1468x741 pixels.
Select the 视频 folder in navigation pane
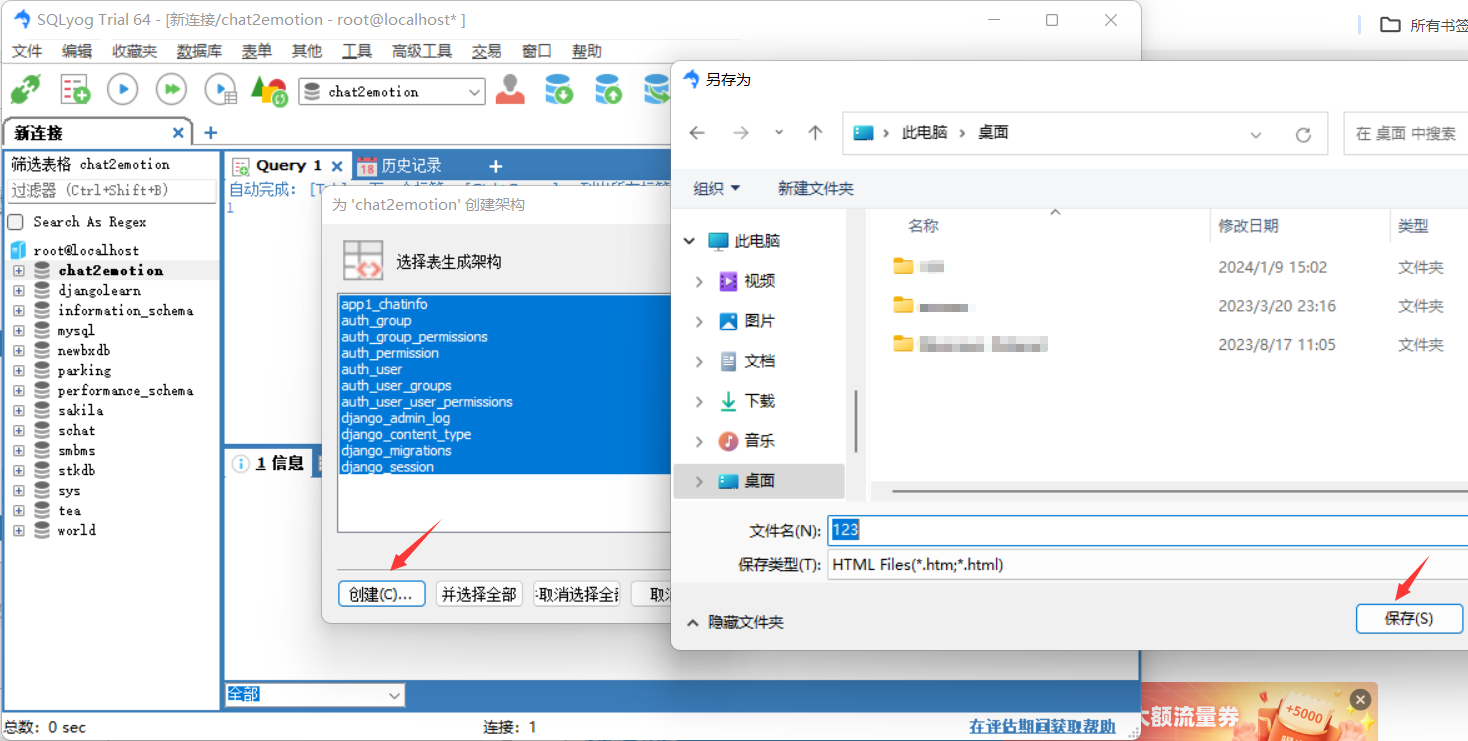759,281
